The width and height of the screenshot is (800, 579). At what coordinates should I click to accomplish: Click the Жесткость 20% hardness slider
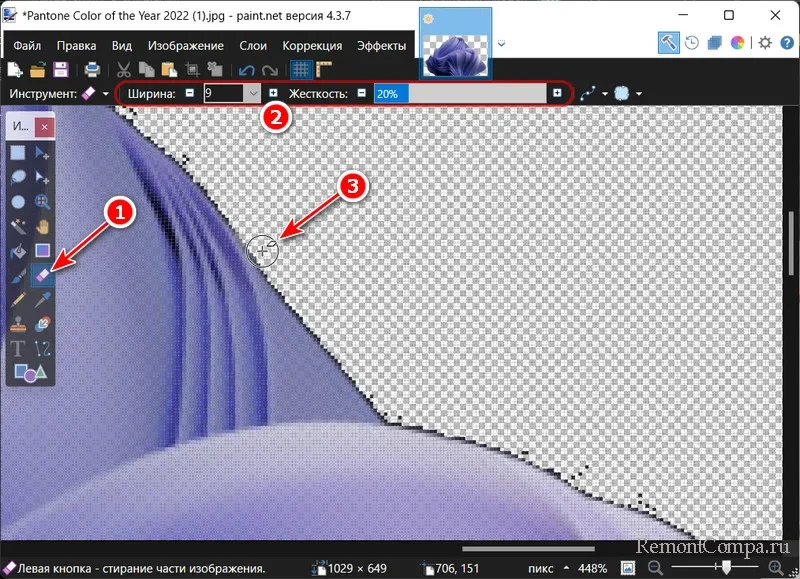460,94
